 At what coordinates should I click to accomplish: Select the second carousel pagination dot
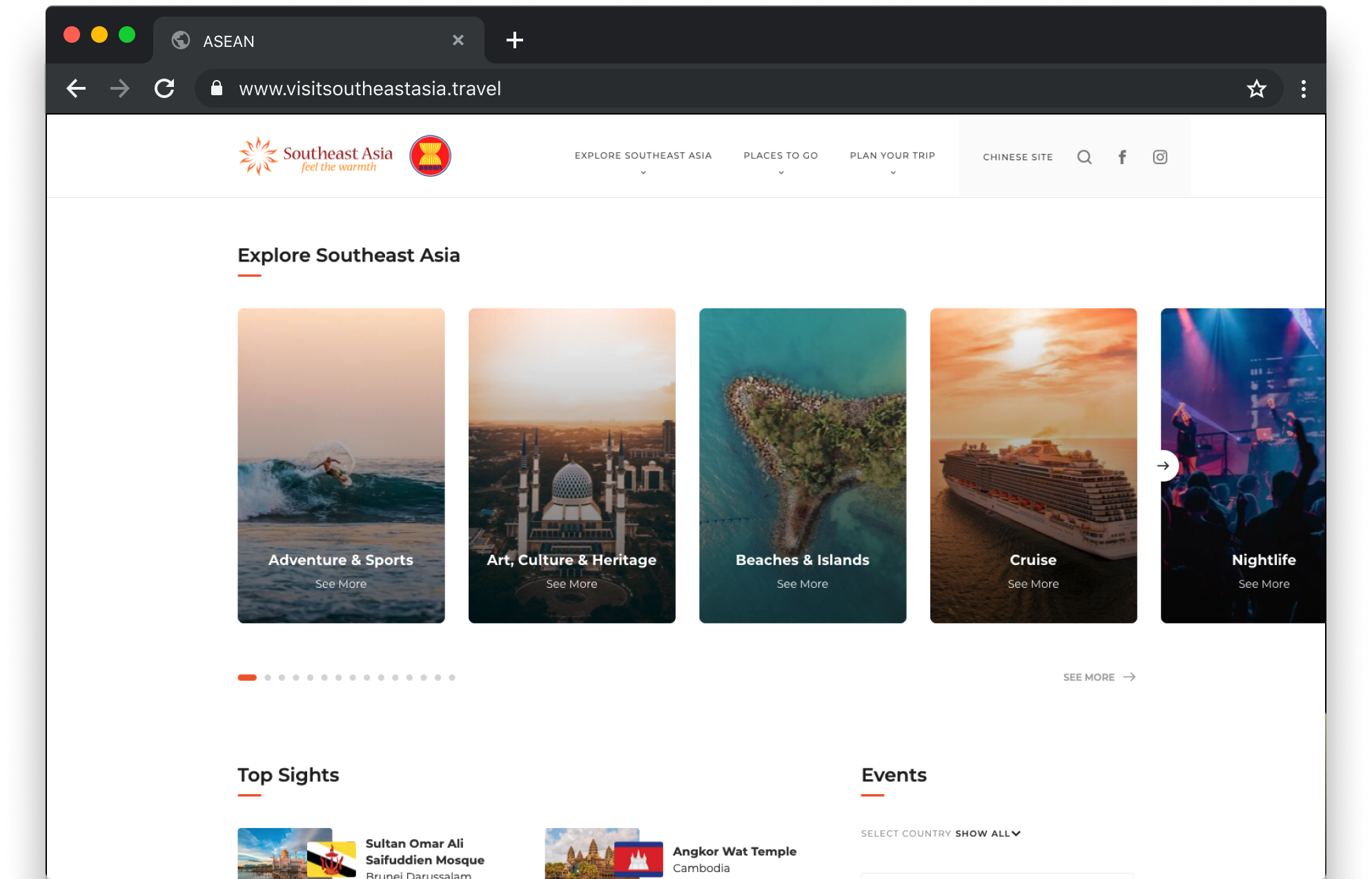(268, 678)
